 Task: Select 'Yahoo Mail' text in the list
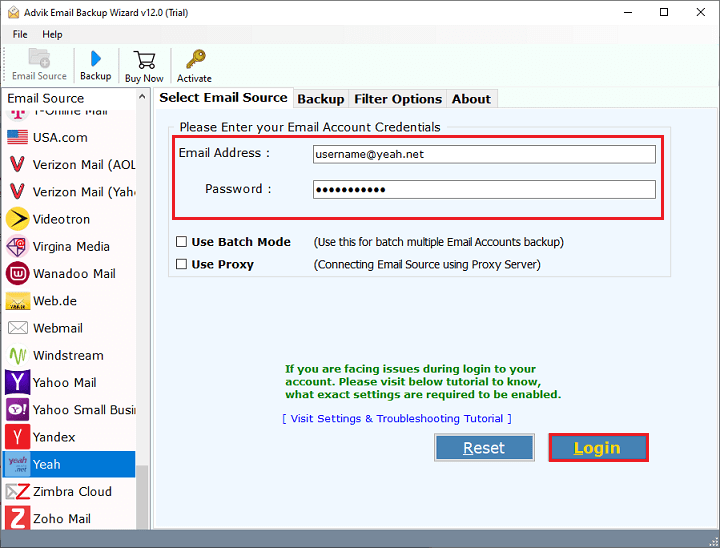[x=64, y=382]
